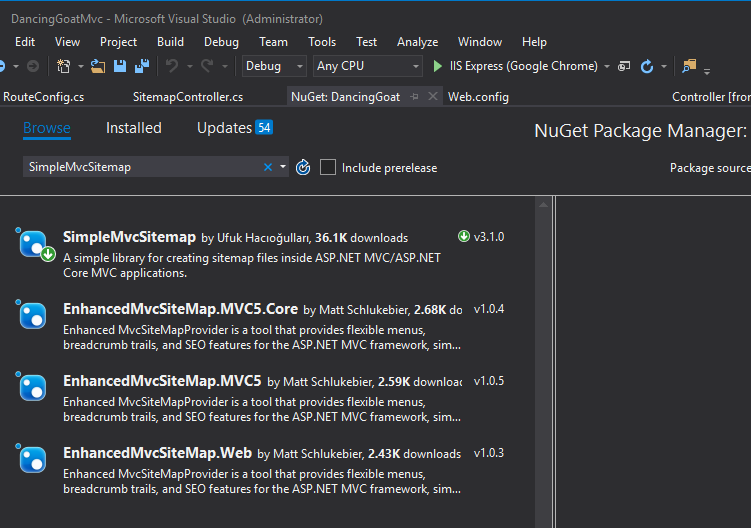The height and width of the screenshot is (528, 751).
Task: Click the EnhancedMvcSiteMap.MVC5.Core package icon
Action: tap(32, 315)
